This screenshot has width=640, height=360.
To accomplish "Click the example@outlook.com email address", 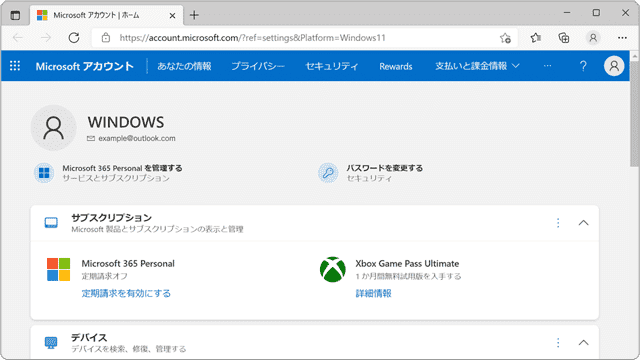I will pyautogui.click(x=137, y=138).
